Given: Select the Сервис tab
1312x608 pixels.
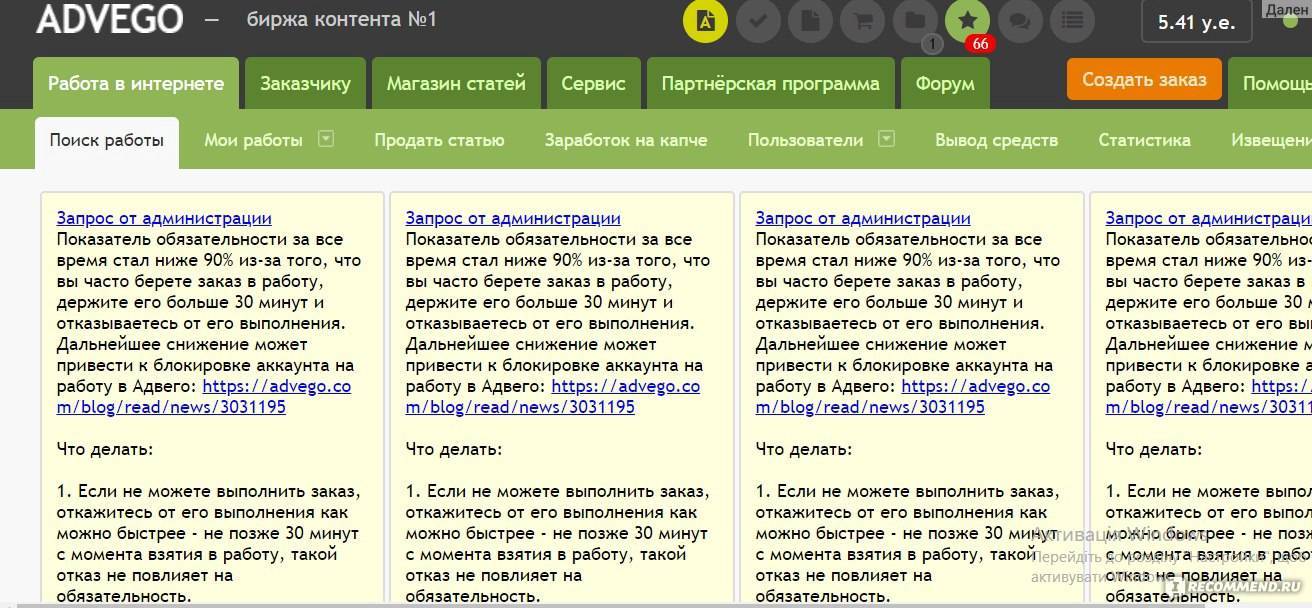Looking at the screenshot, I should point(593,83).
